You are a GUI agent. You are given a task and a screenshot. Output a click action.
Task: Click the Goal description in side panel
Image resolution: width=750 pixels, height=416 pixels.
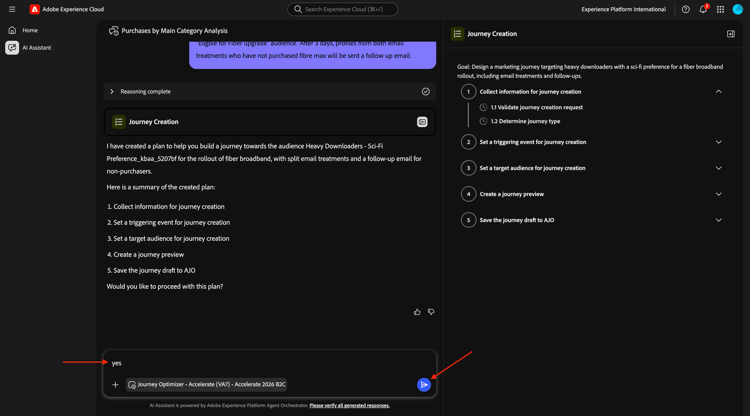click(590, 71)
